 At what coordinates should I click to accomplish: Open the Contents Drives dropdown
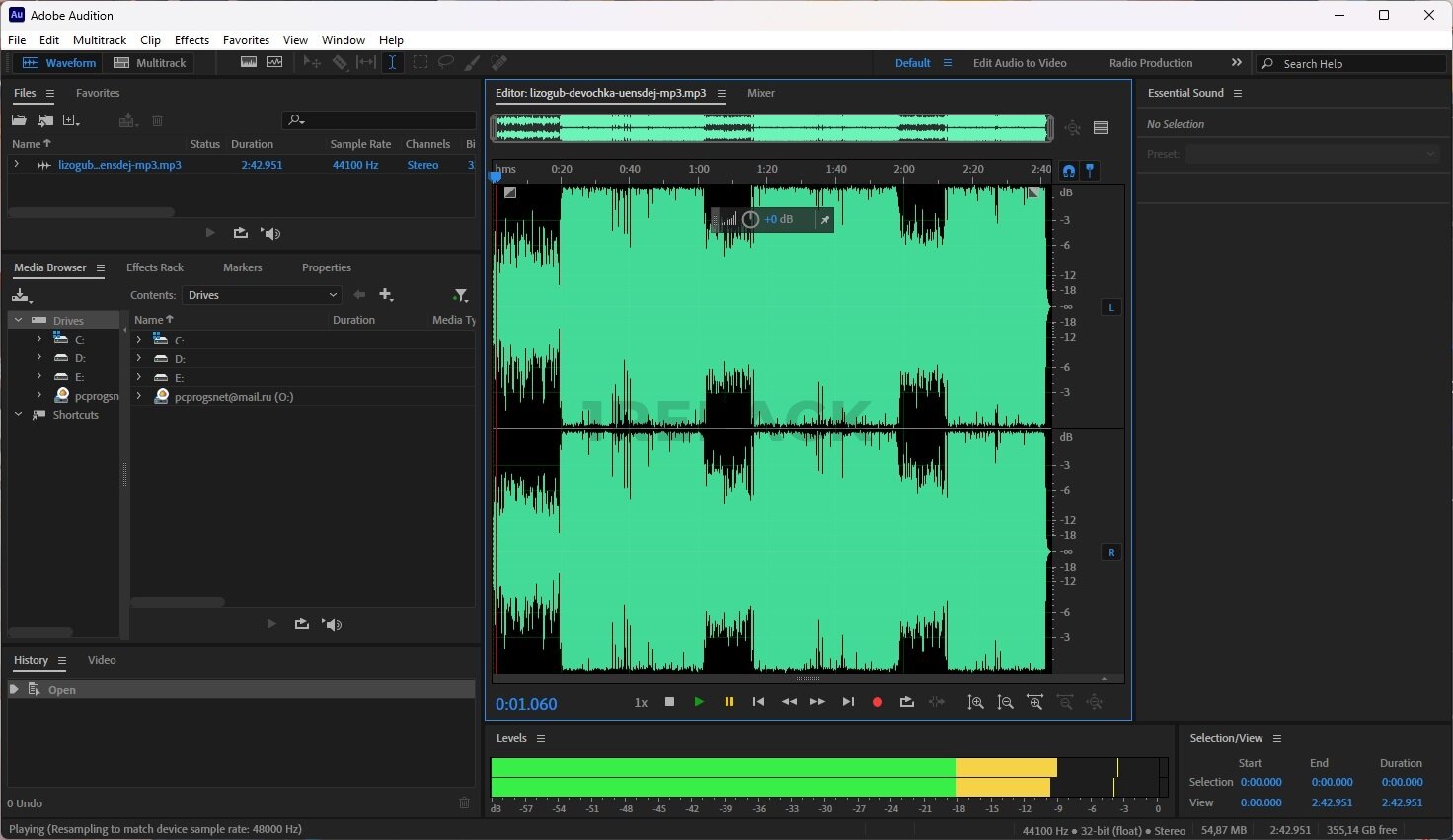(263, 295)
